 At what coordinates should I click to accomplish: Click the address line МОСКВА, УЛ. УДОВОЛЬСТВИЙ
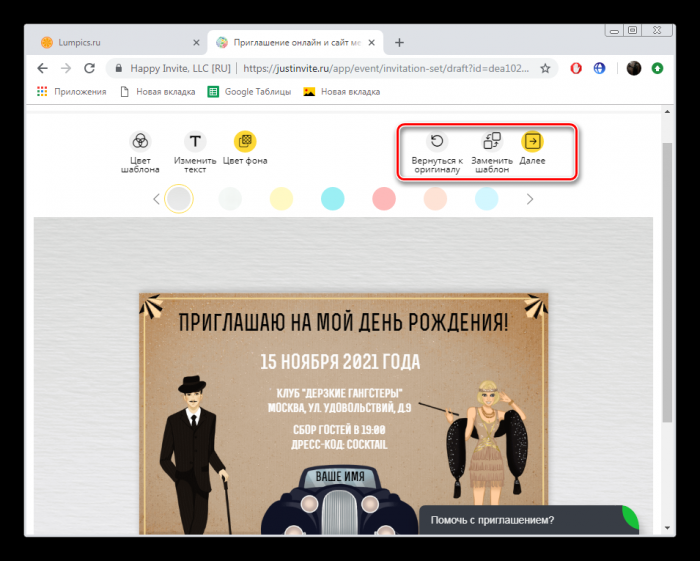340,407
